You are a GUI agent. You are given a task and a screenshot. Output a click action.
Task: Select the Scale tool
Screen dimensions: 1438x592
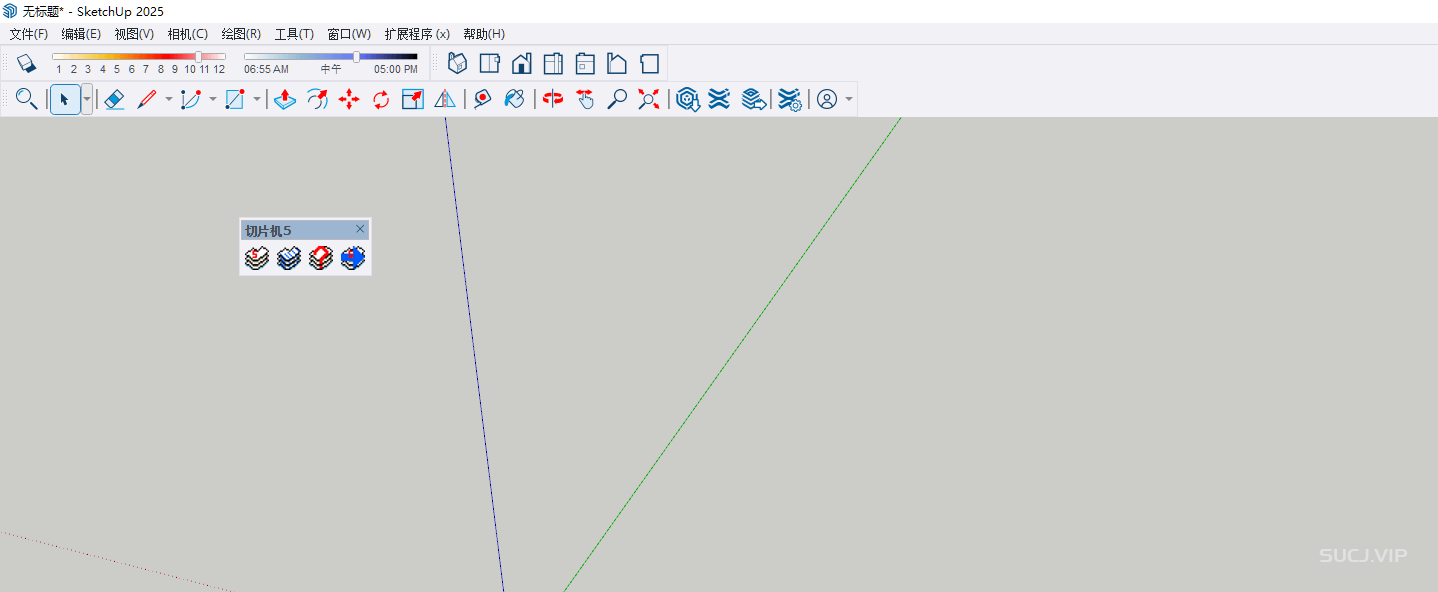point(413,99)
